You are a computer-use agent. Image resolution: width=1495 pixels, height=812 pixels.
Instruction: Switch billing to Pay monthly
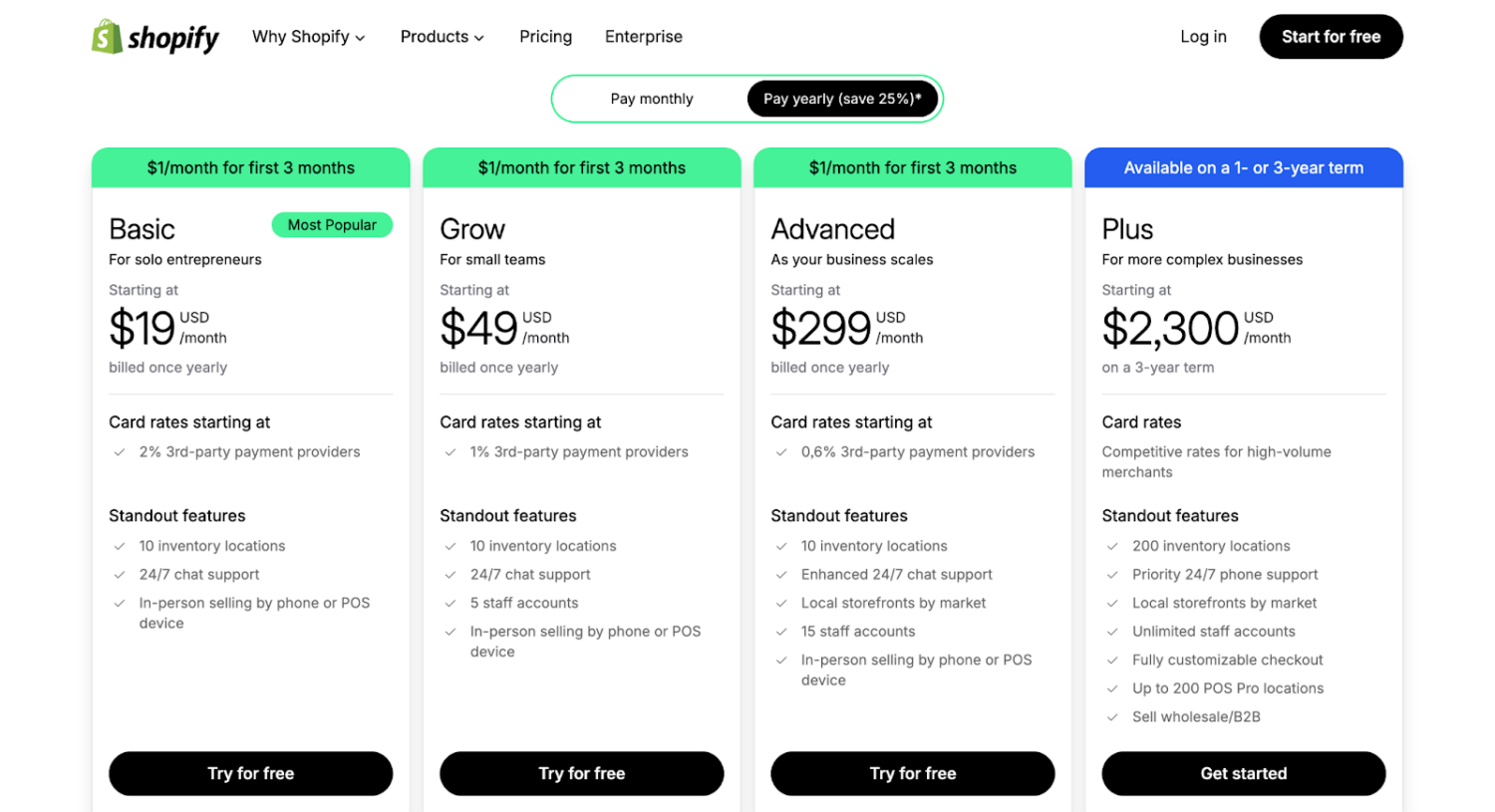(x=652, y=99)
